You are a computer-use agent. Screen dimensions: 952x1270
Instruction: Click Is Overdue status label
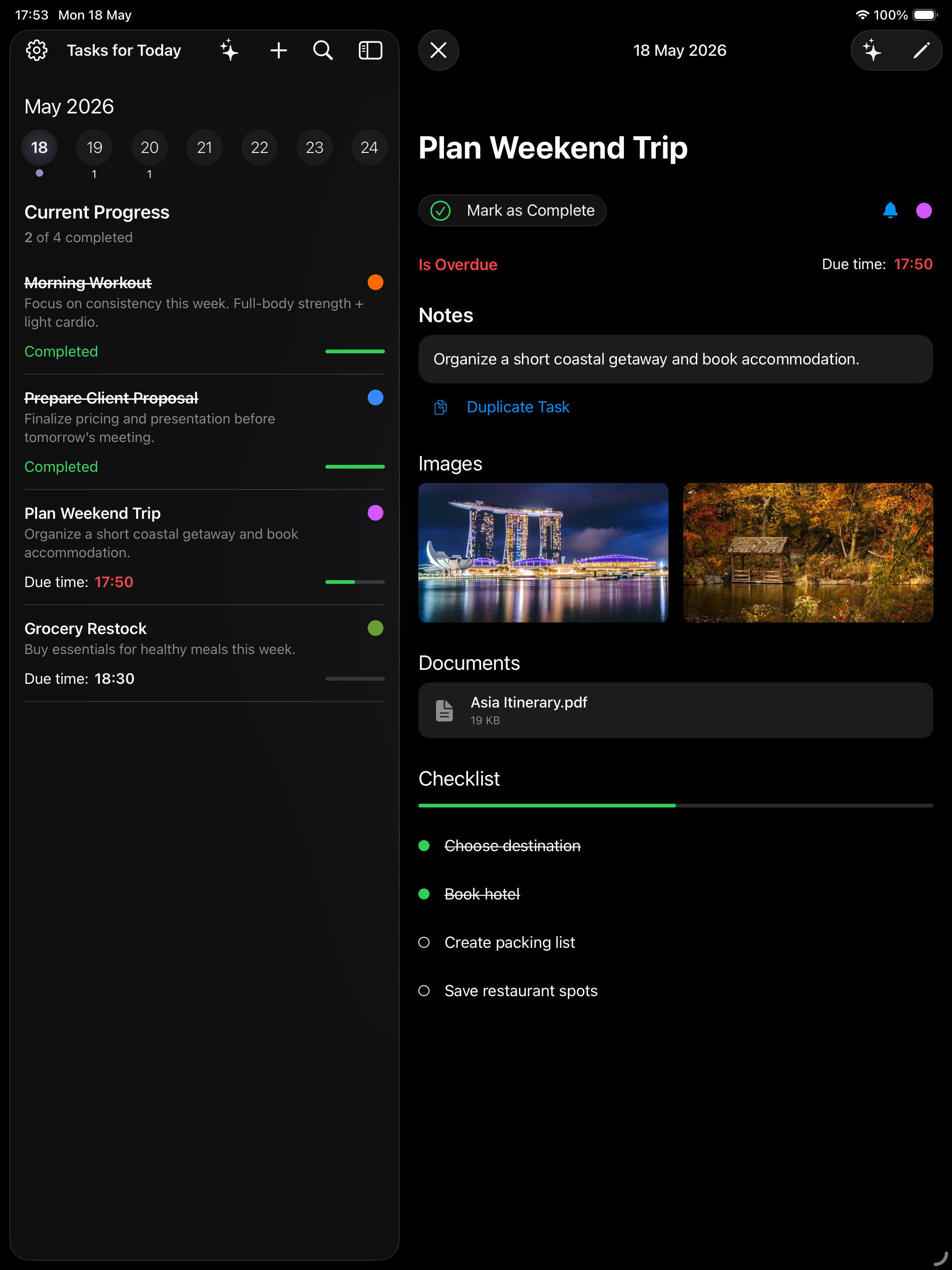coord(457,265)
